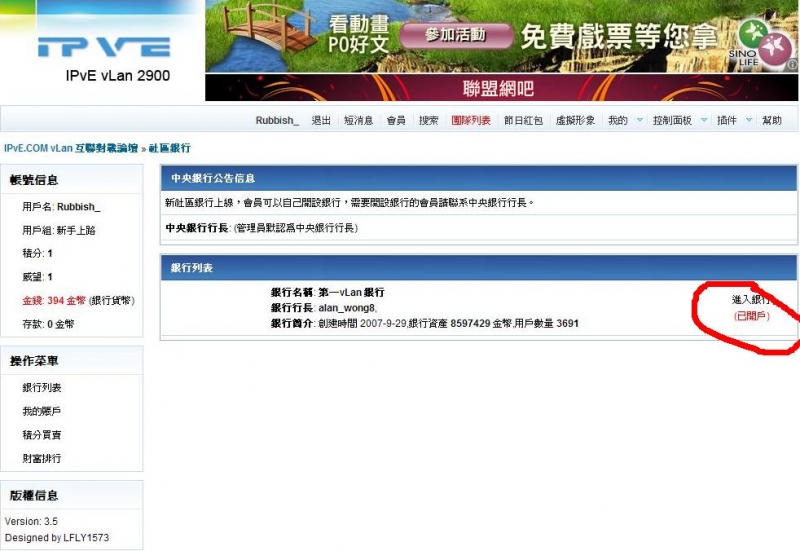Expand the dropdown arrow beside 我的

(x=639, y=120)
